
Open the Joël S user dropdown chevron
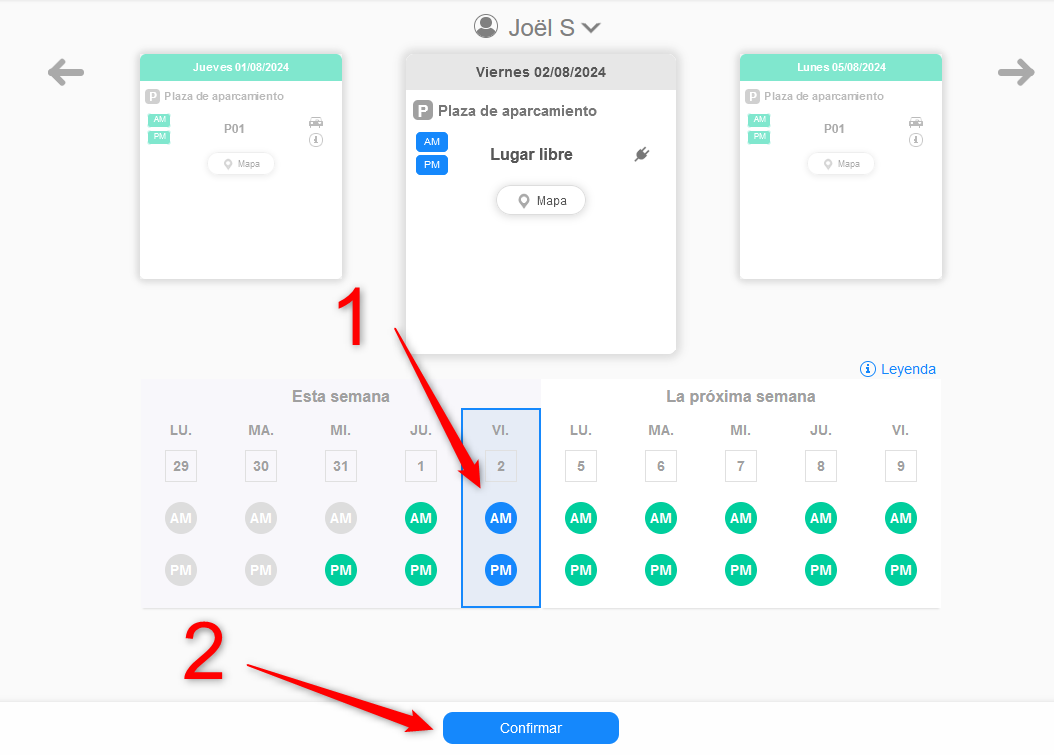point(591,28)
